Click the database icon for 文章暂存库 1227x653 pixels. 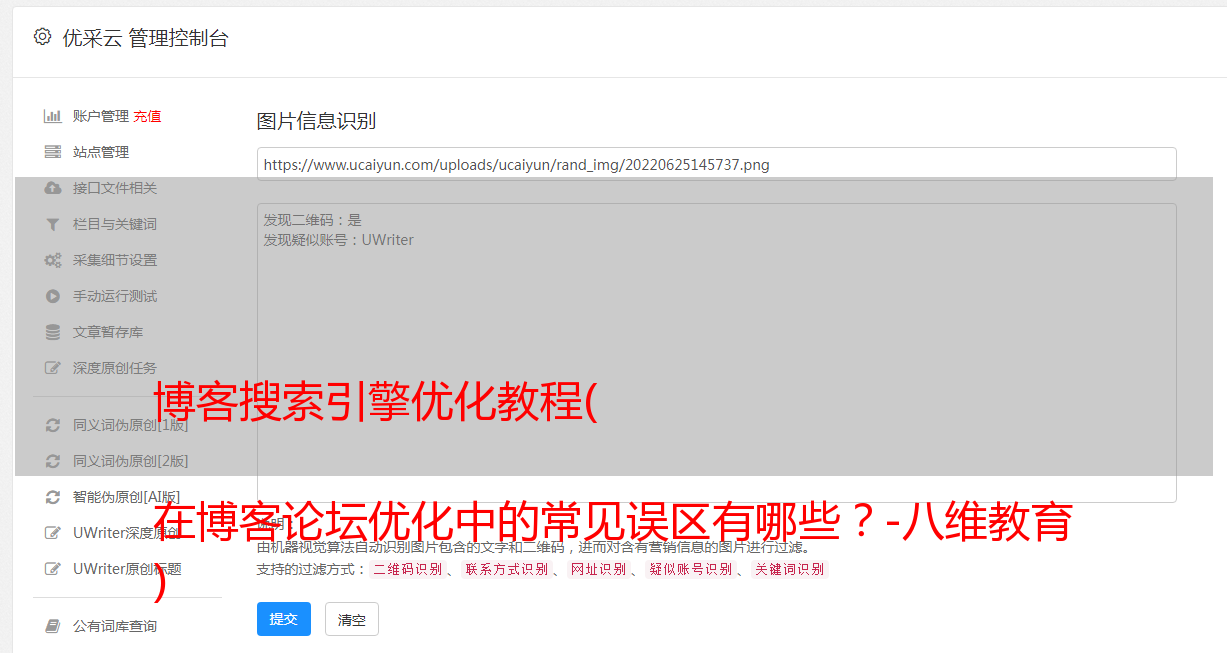click(53, 332)
